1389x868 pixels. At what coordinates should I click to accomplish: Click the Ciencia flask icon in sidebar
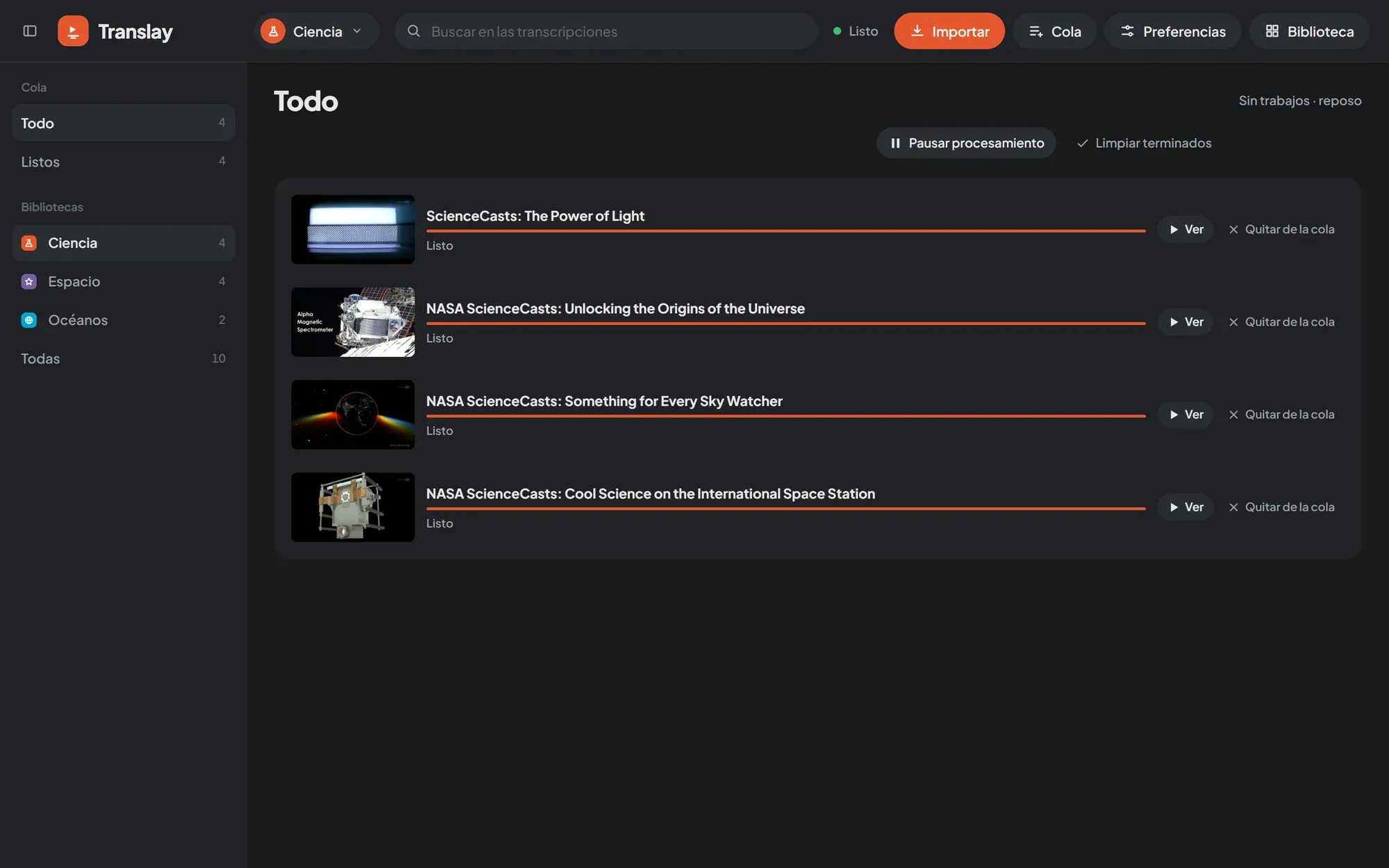pyautogui.click(x=29, y=243)
